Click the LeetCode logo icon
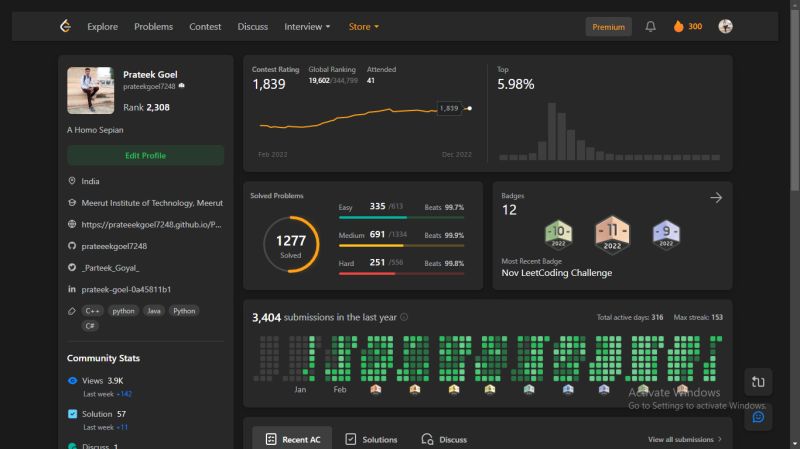Image resolution: width=800 pixels, height=449 pixels. coord(65,26)
